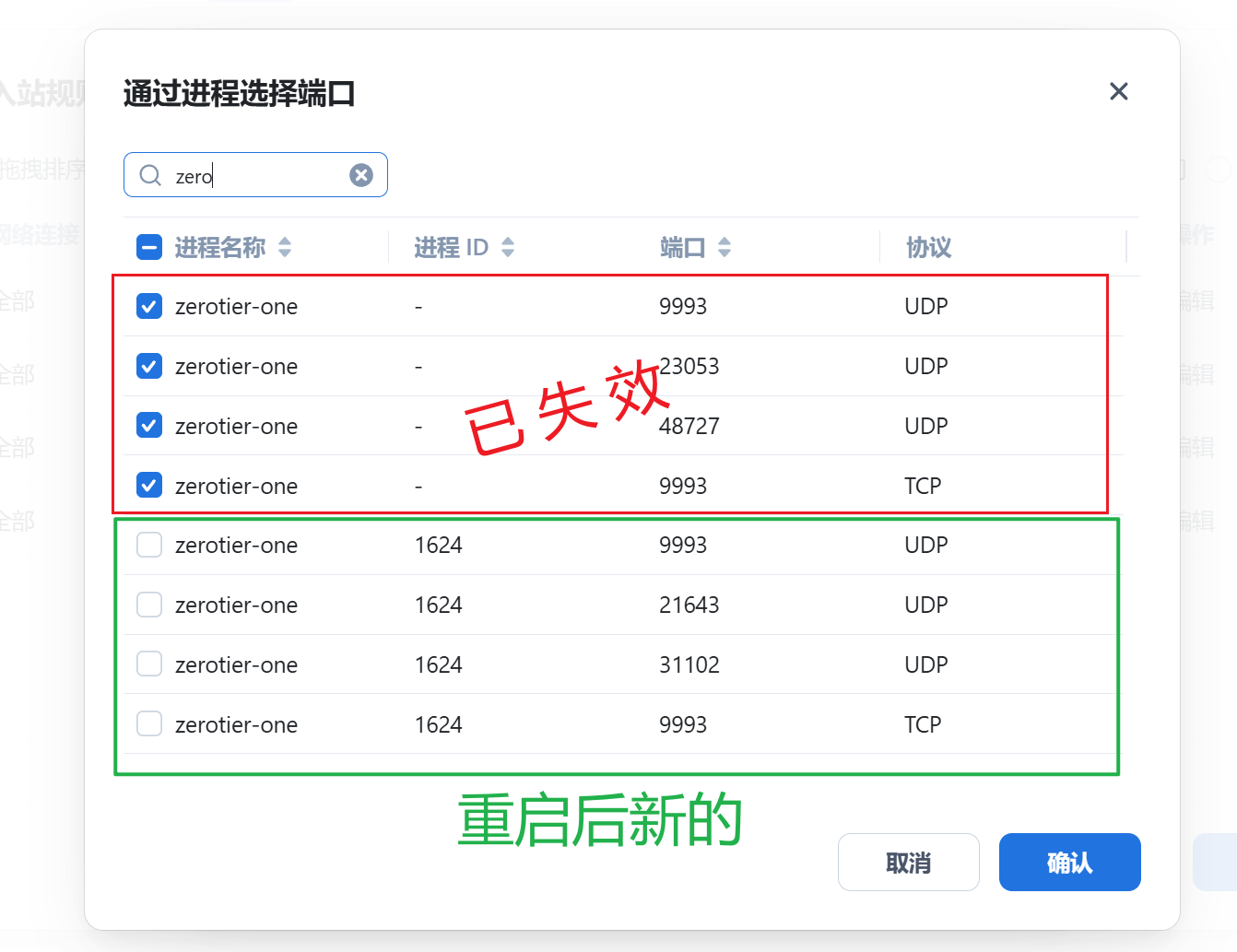The height and width of the screenshot is (952, 1237).
Task: Click the dialog title 通过进程选择端口
Action: (239, 93)
